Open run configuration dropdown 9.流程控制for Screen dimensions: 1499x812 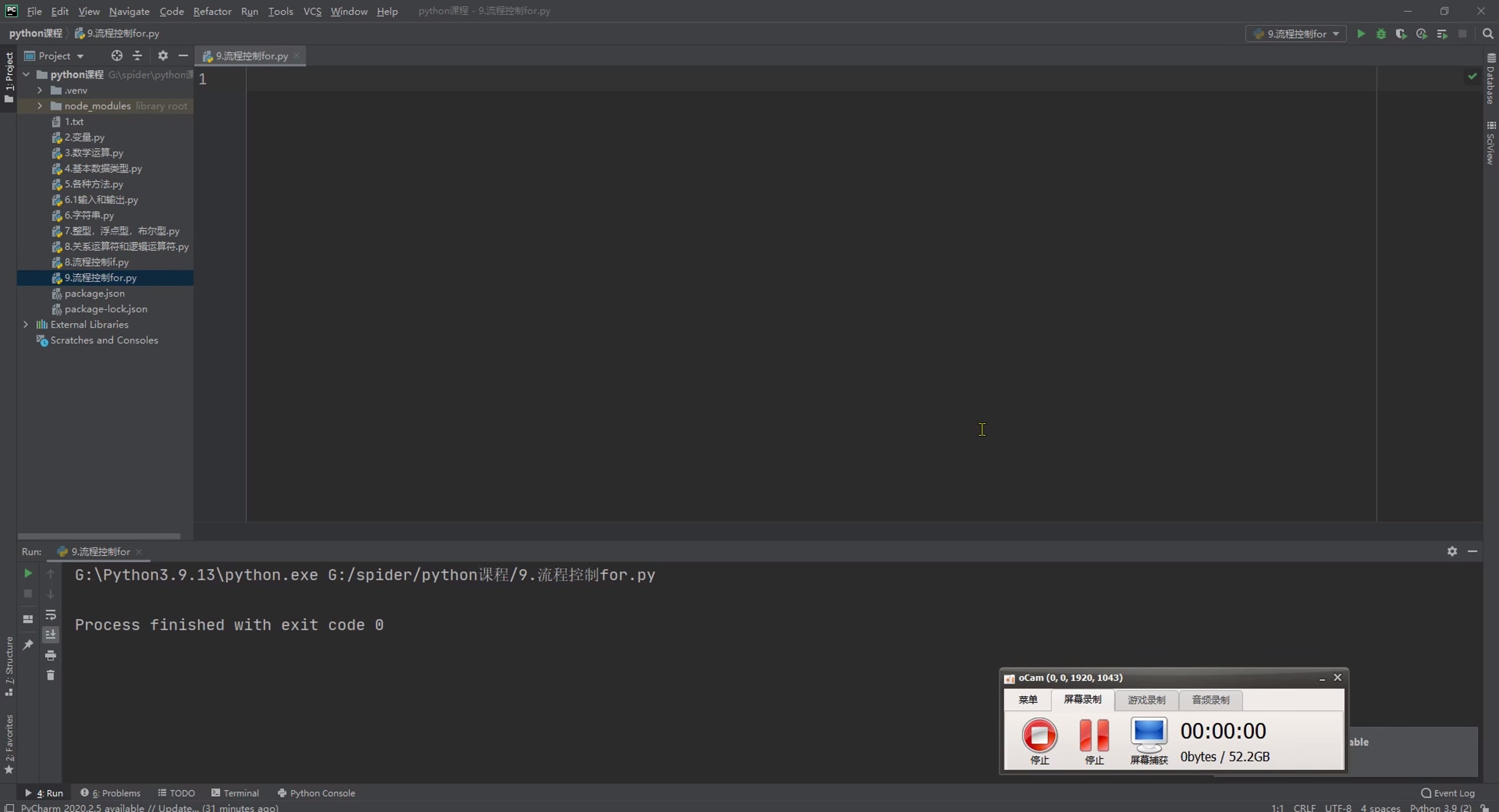[x=1296, y=34]
